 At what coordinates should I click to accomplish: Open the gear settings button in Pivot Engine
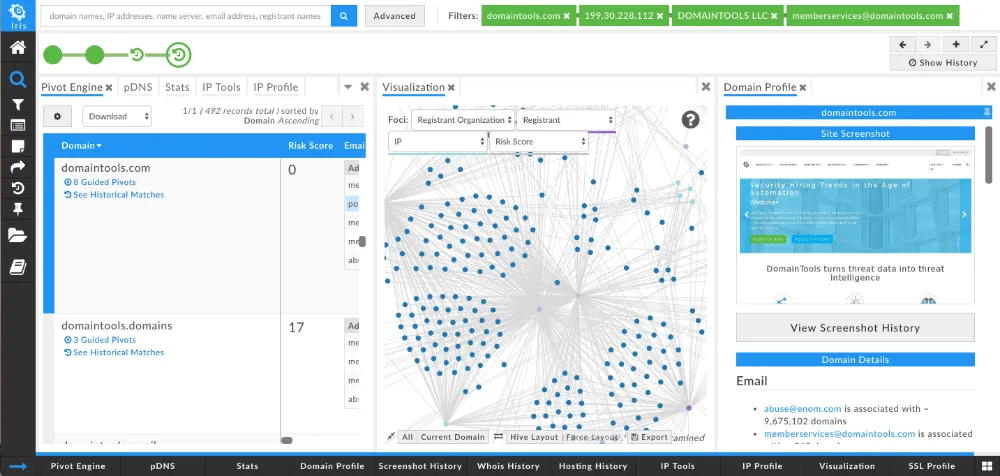[x=57, y=116]
